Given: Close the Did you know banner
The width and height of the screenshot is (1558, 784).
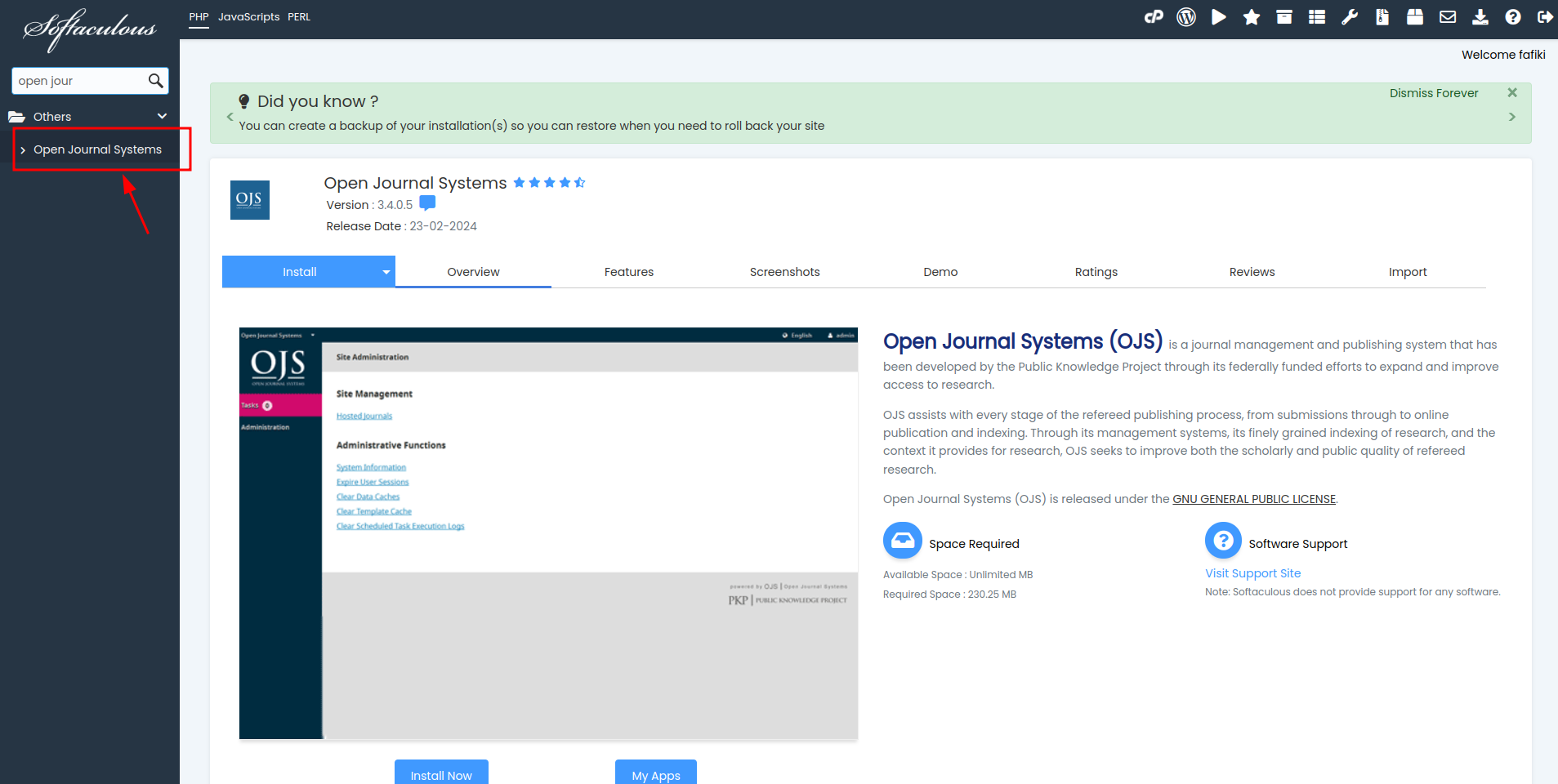Looking at the screenshot, I should click(x=1512, y=93).
